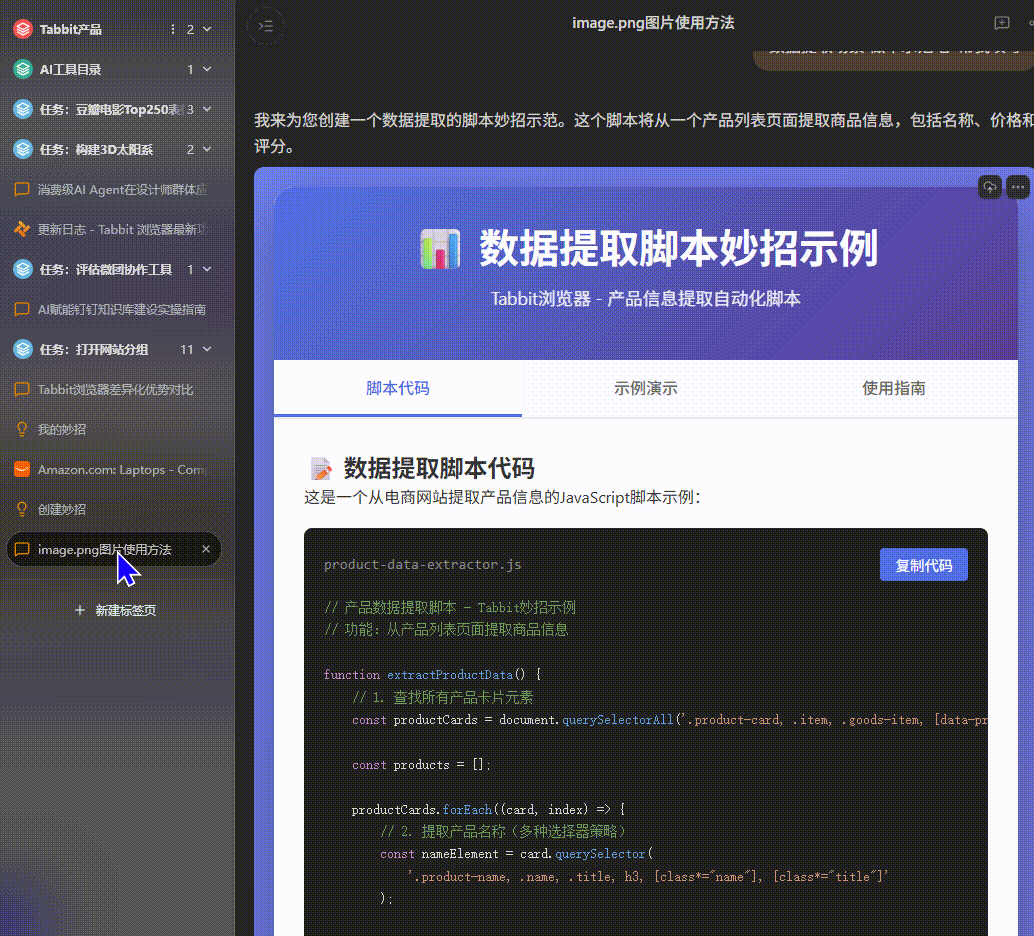Click the new chat icon at top right
The width and height of the screenshot is (1034, 936).
[x=1002, y=23]
